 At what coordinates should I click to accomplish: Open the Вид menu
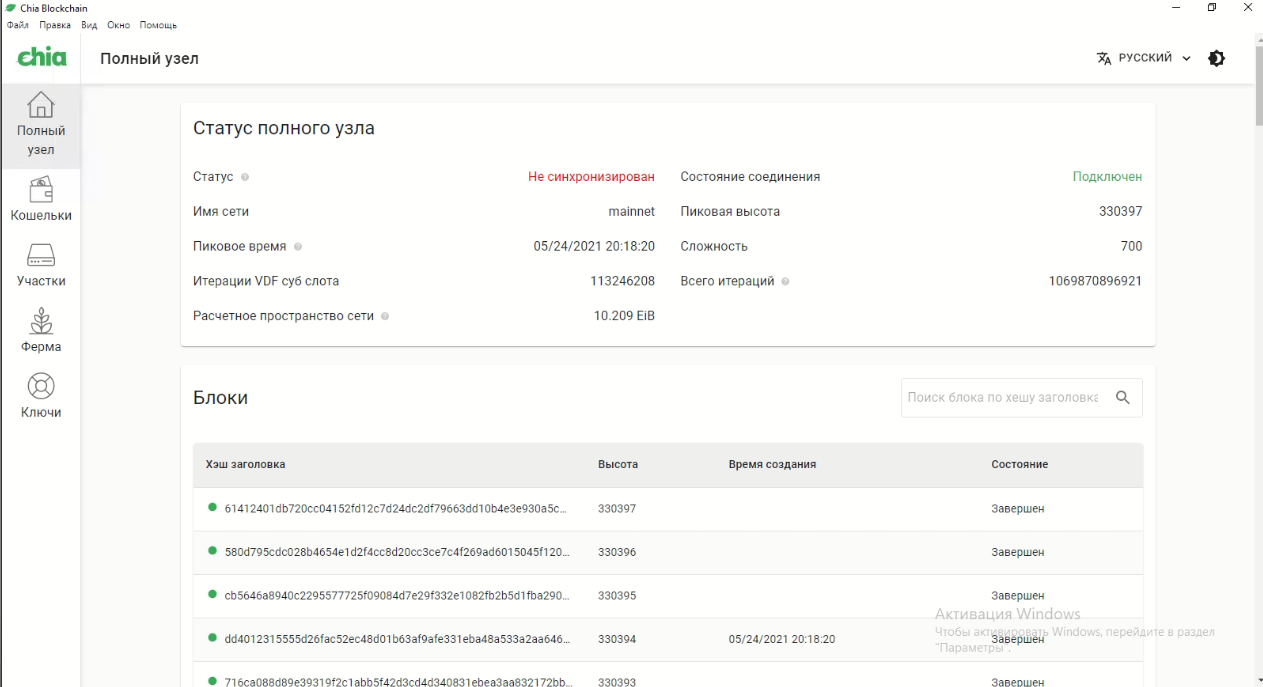coord(89,25)
